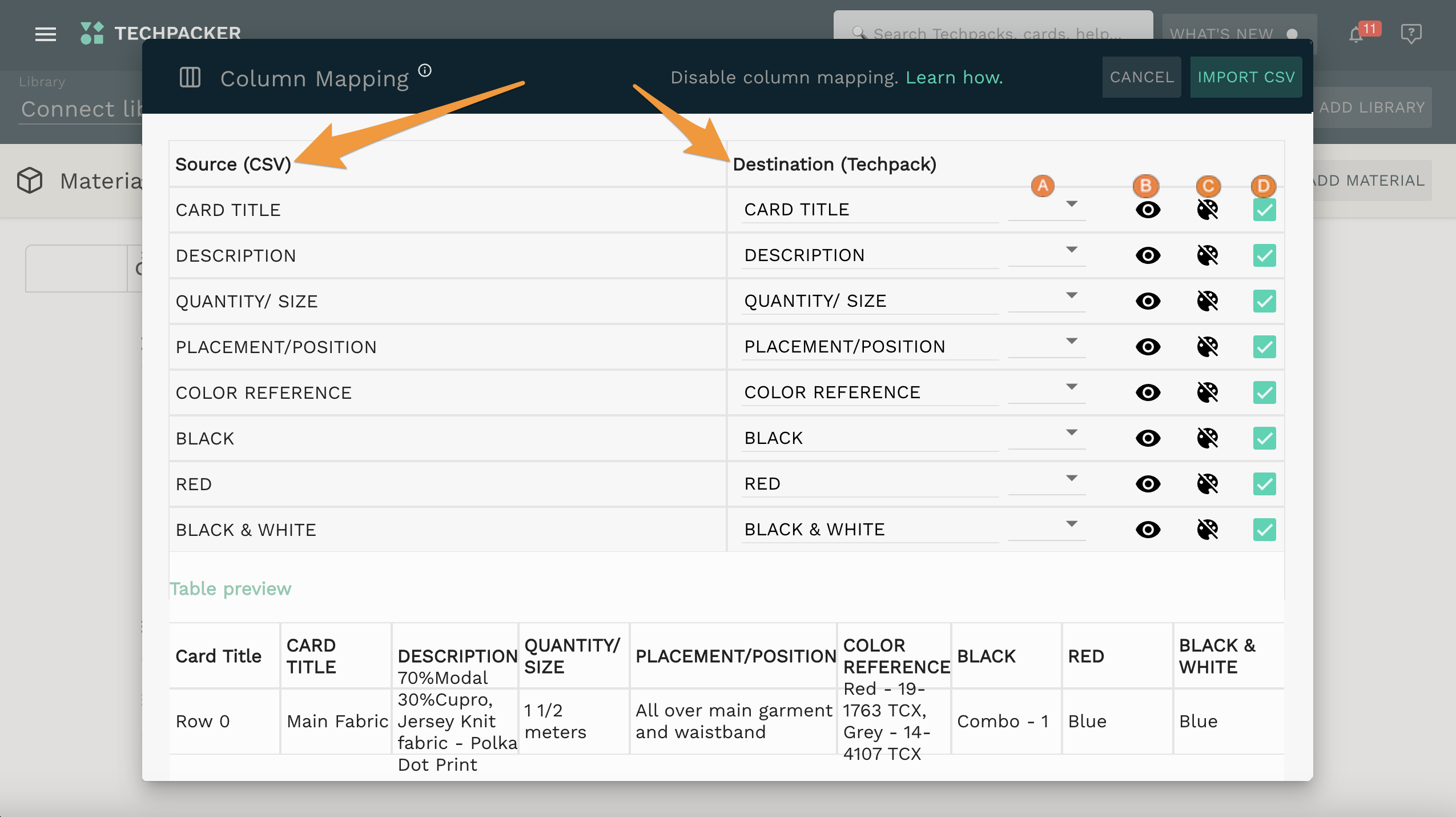Click the palette icon for BLACK row

tap(1208, 438)
